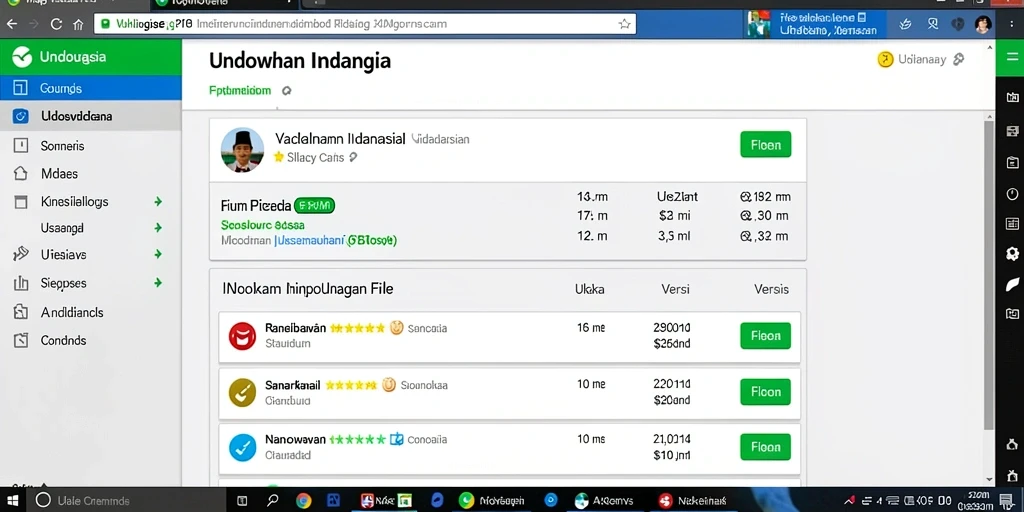
Task: Click the Undougasia checkmark logo
Action: click(22, 57)
